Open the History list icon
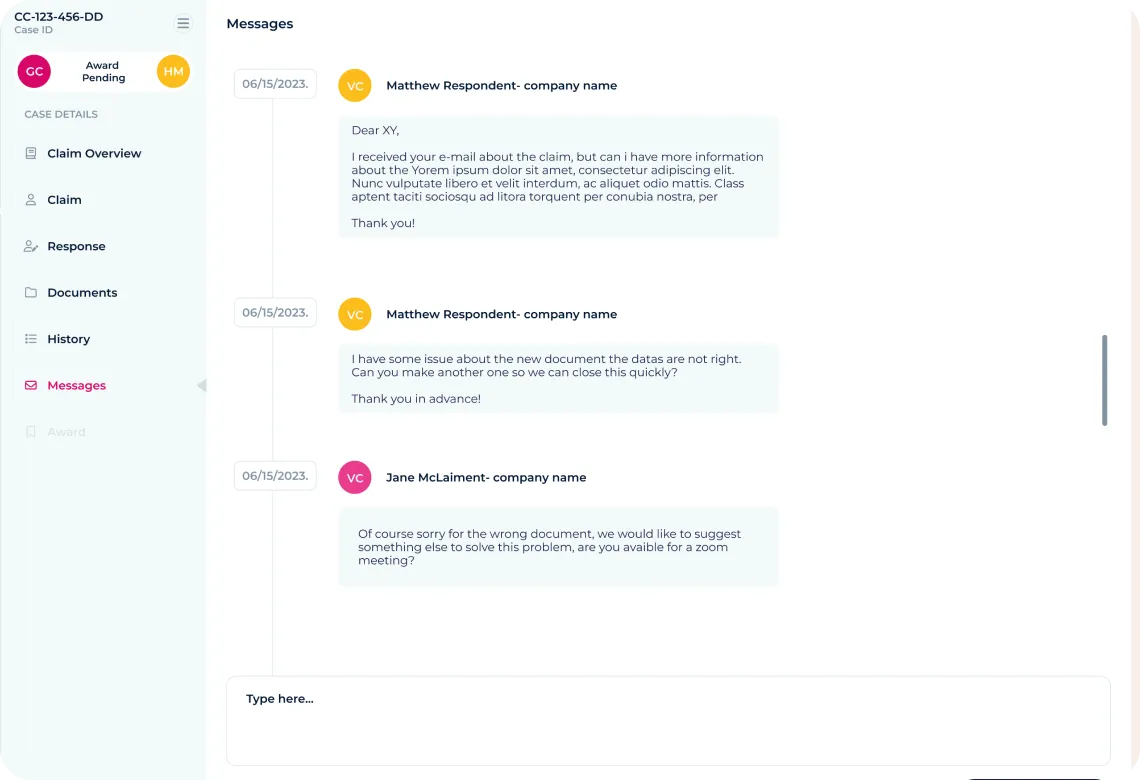 (x=31, y=339)
